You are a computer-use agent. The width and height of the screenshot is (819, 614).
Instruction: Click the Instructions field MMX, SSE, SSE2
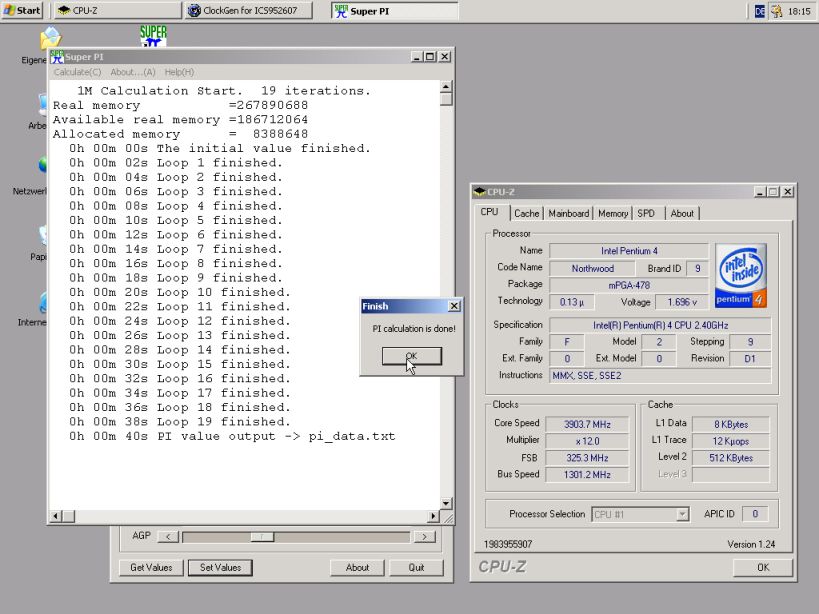click(x=660, y=375)
